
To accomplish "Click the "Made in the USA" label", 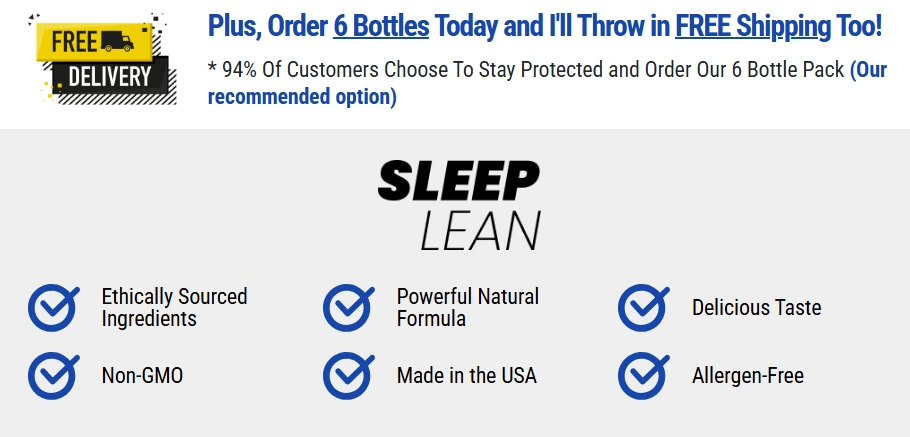I will [x=466, y=376].
